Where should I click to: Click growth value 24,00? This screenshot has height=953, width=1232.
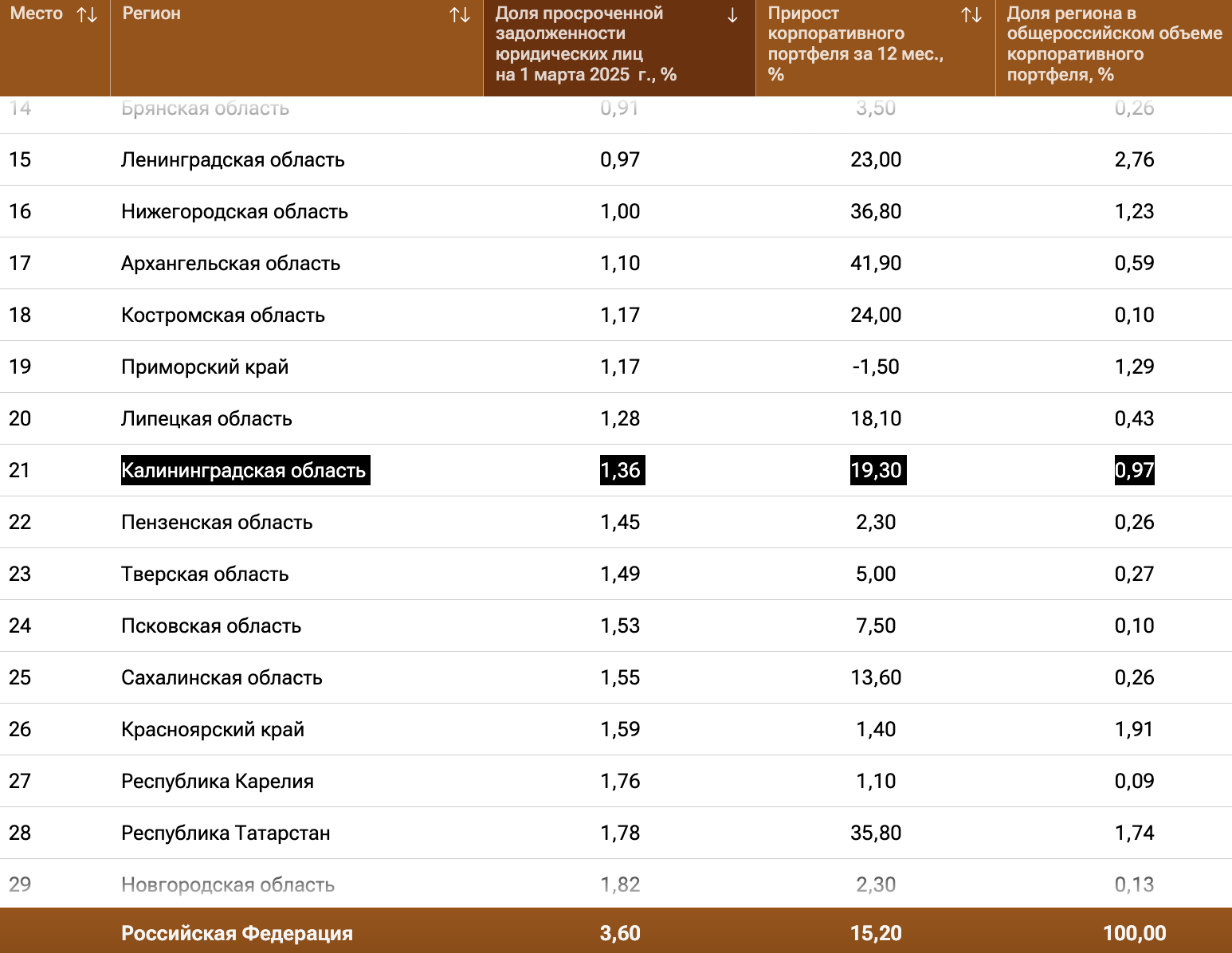876,315
